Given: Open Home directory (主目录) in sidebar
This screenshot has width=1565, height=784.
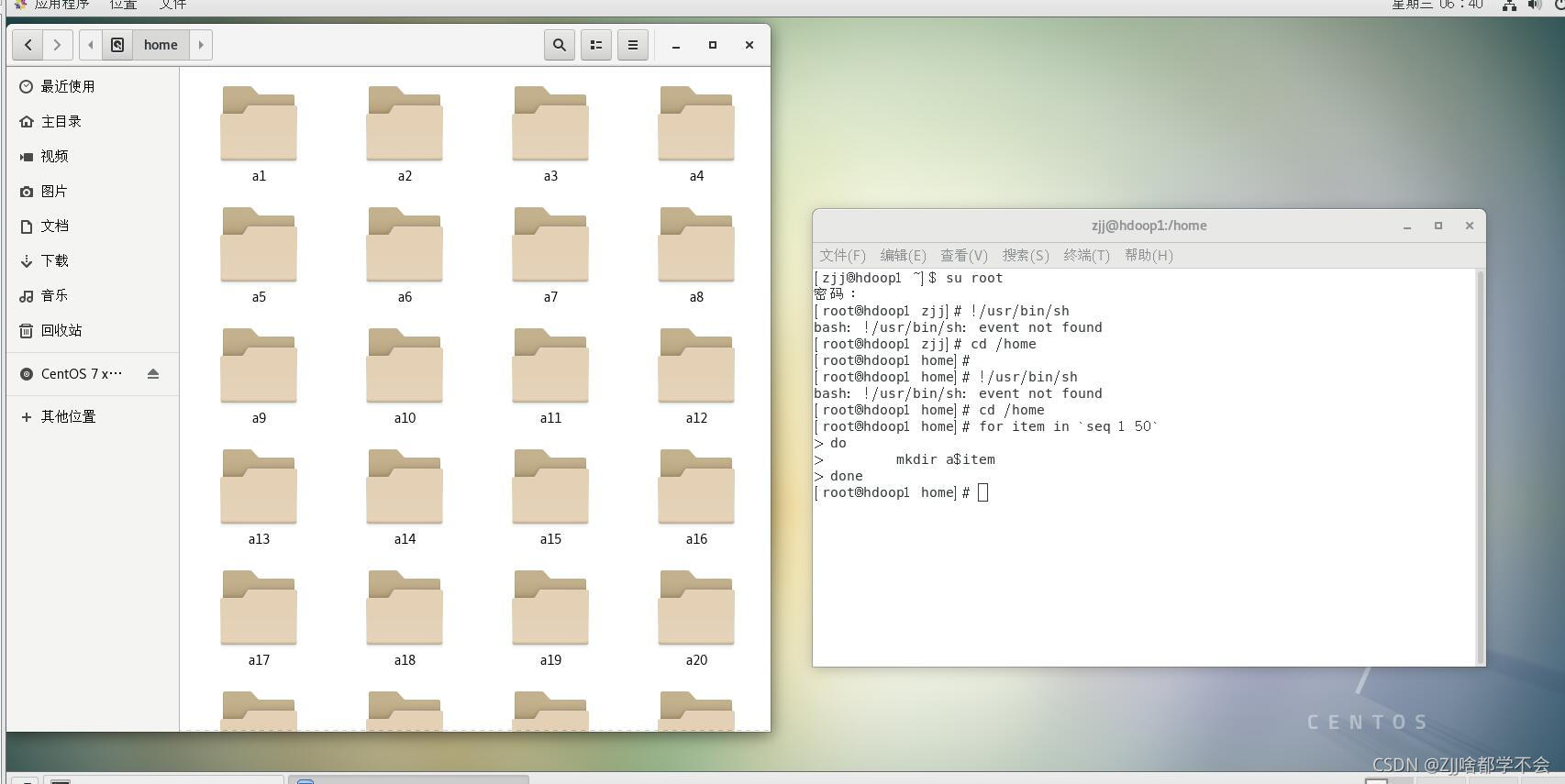Looking at the screenshot, I should click(93, 121).
